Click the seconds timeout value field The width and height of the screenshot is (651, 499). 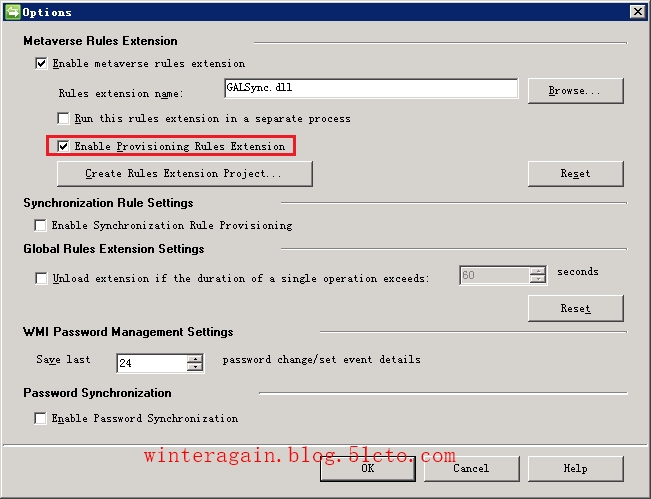click(494, 275)
